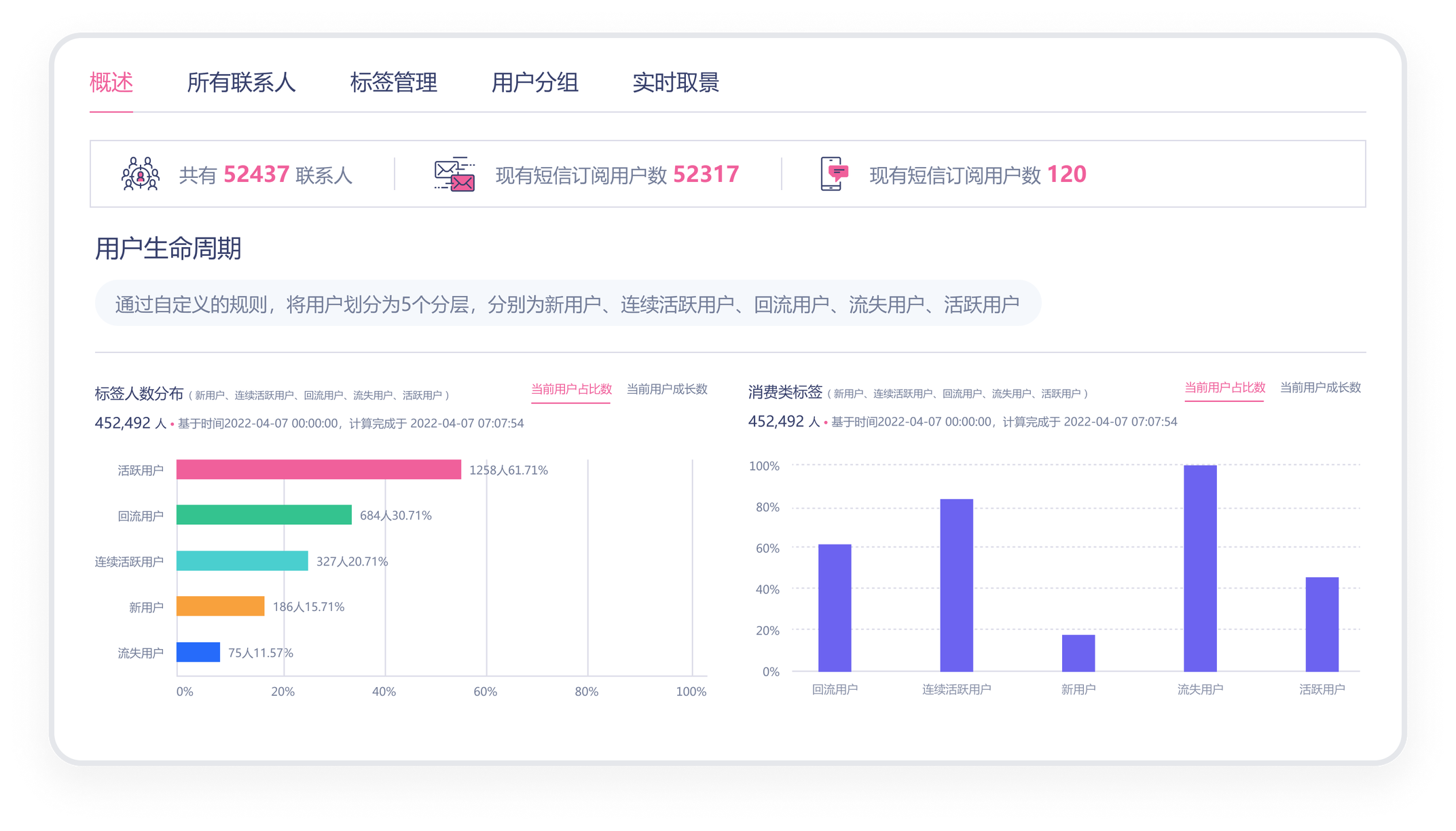
Task: Click the purple 活跃用户 column
Action: (1322, 625)
